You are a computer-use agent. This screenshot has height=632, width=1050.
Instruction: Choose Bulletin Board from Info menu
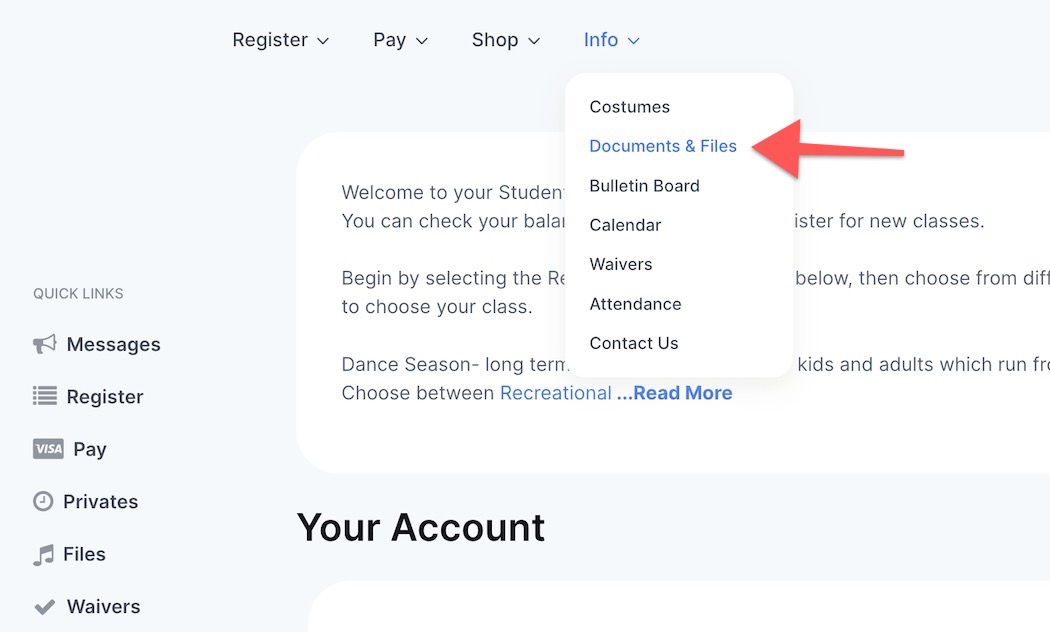point(644,186)
